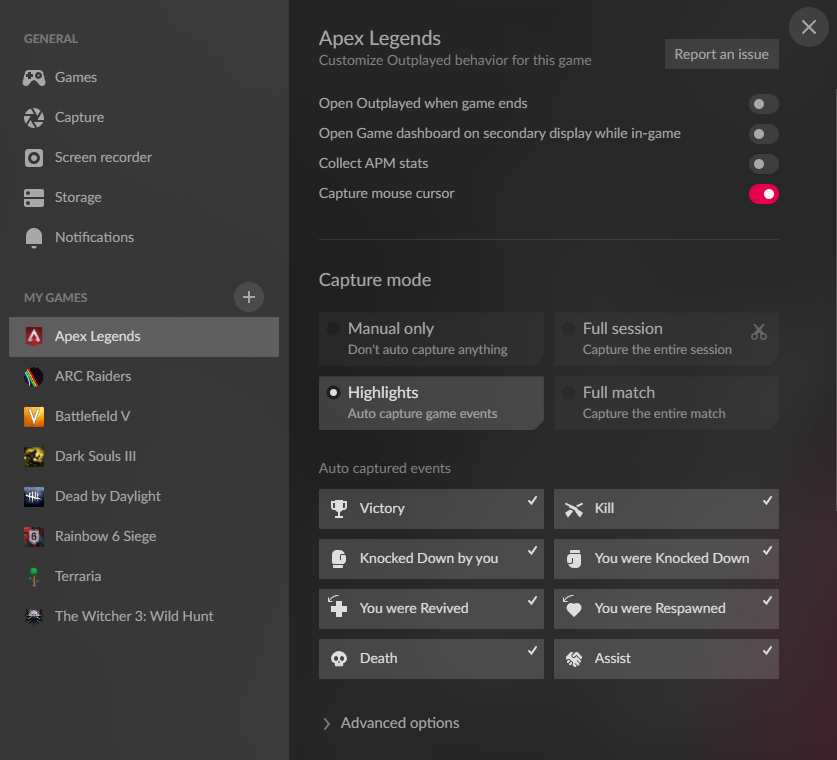Click the scissors icon on Full session

coord(758,331)
